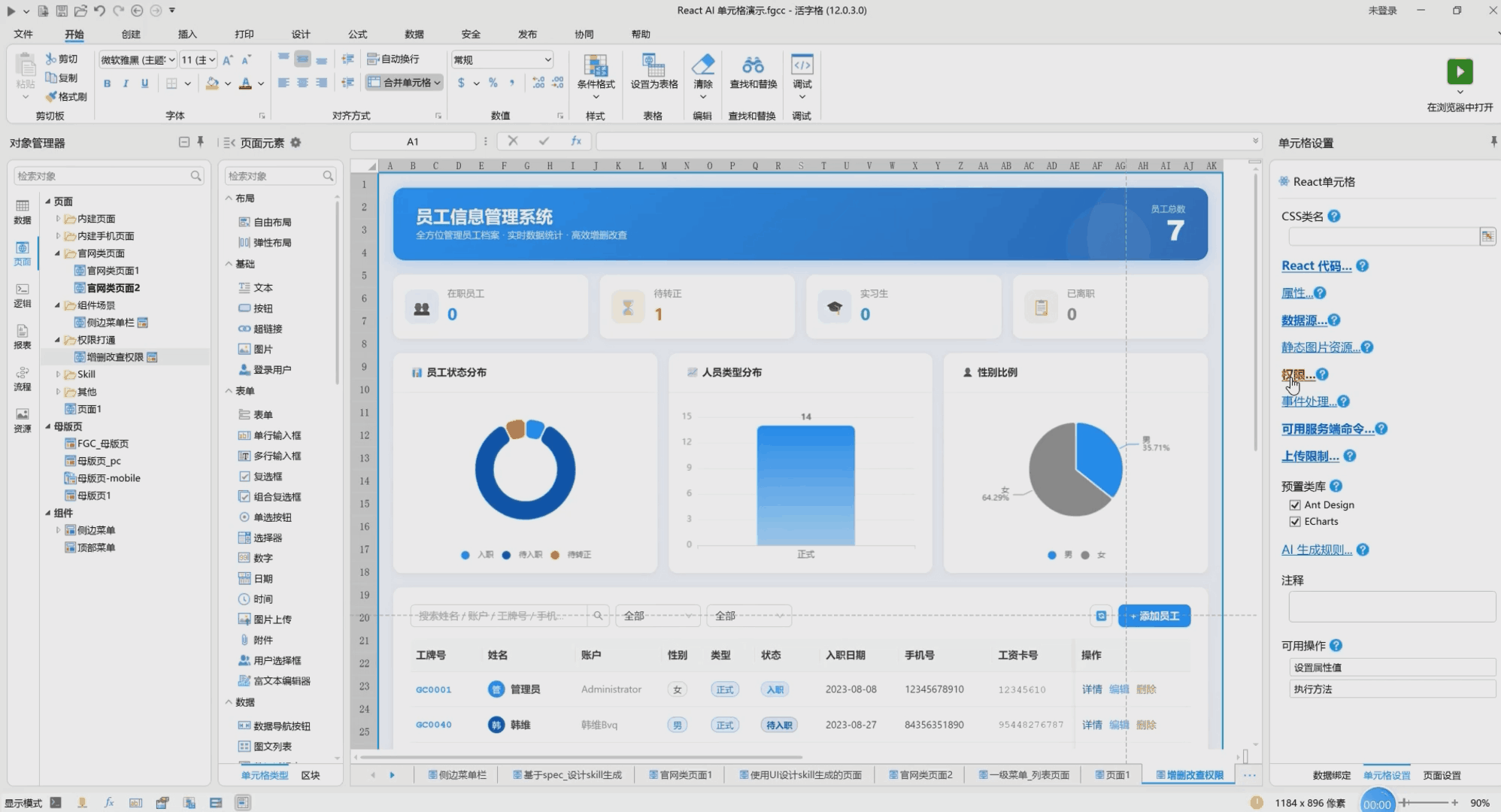Uncheck the ECharts checkbox
1501x812 pixels.
1295,521
